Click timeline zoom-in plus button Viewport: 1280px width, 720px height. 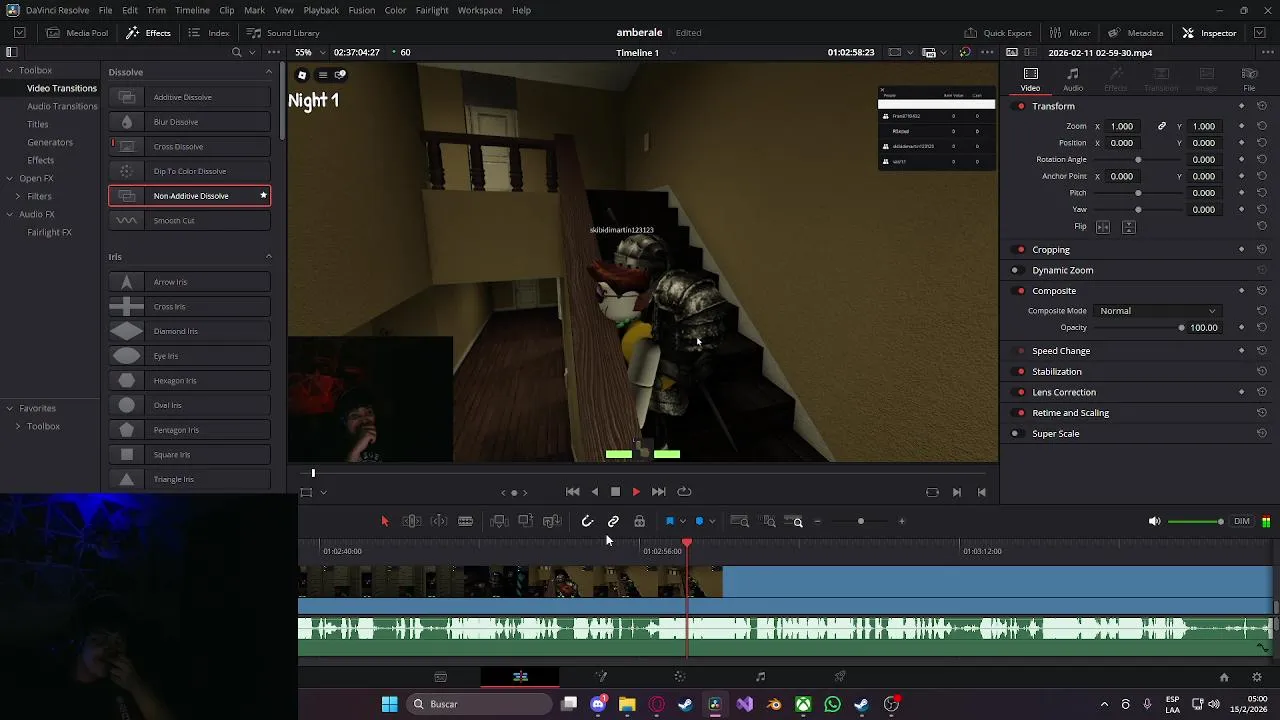tap(901, 521)
